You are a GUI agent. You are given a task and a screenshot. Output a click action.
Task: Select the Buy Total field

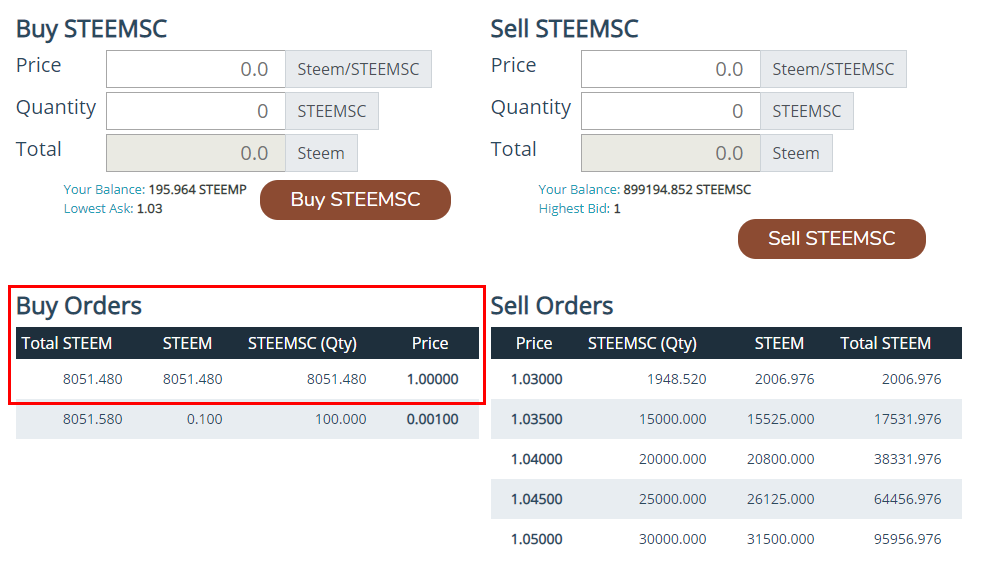coord(196,153)
